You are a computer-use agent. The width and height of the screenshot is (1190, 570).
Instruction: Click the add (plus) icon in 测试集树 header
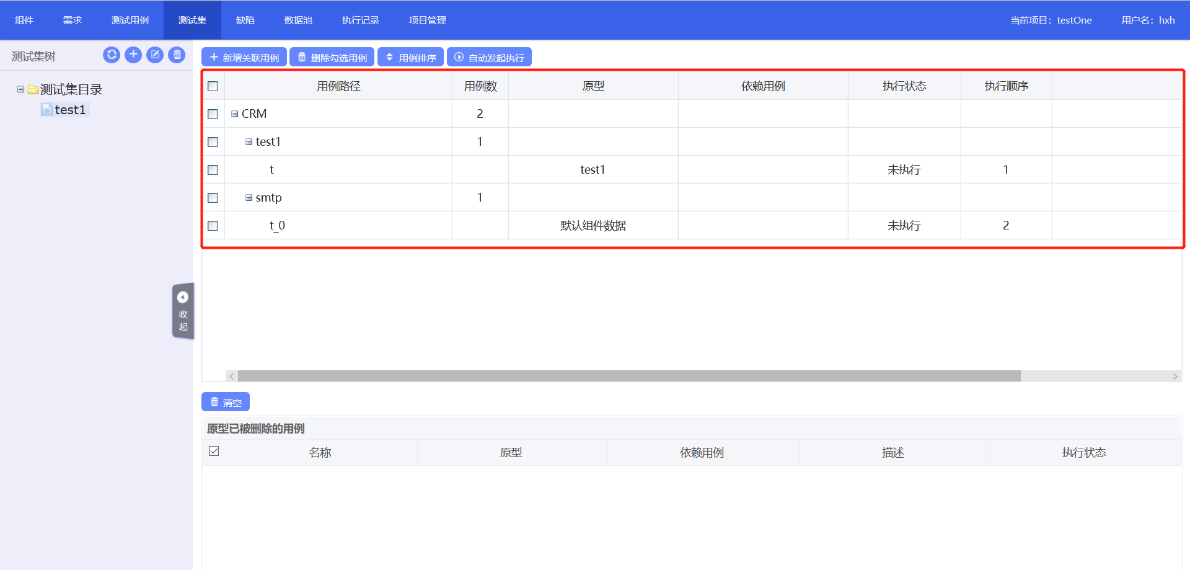[133, 55]
